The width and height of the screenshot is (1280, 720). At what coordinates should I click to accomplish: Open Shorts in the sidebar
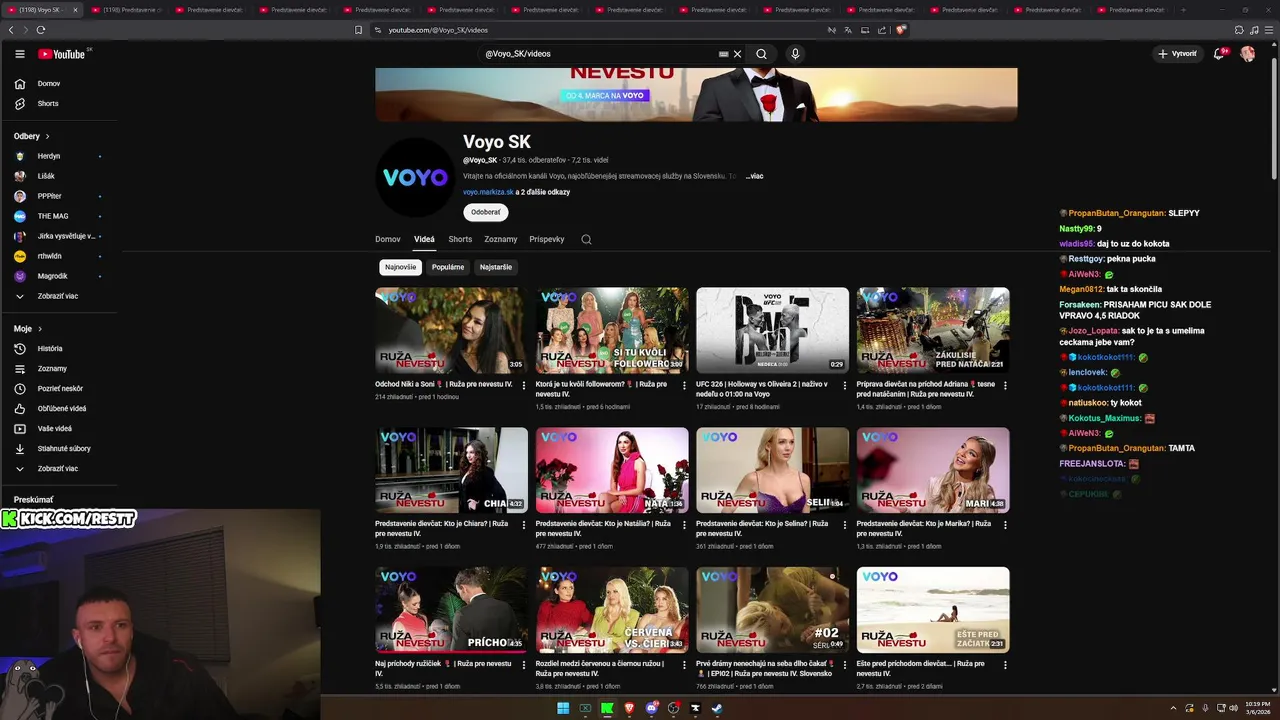pos(48,104)
